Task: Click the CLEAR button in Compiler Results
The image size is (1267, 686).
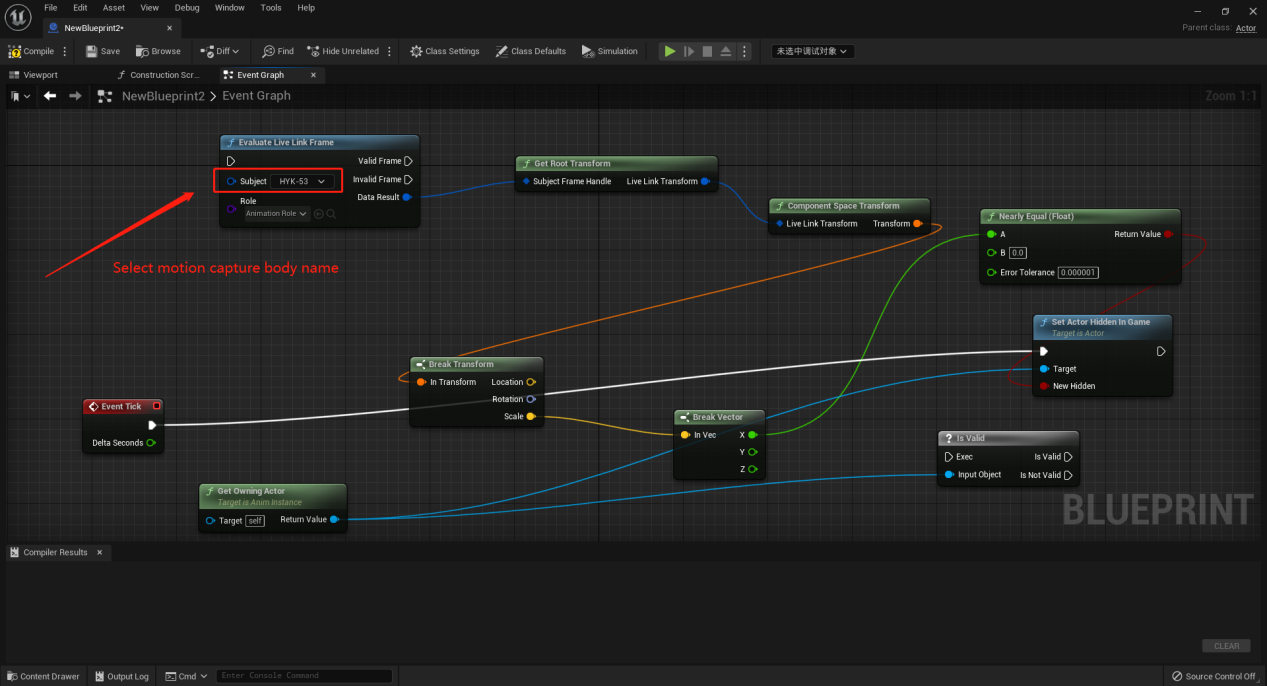Action: (x=1226, y=646)
